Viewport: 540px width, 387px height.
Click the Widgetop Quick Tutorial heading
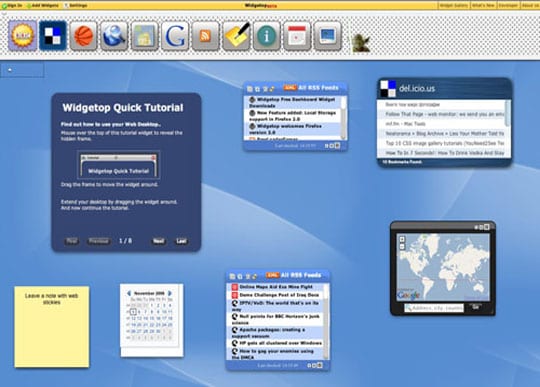(123, 108)
